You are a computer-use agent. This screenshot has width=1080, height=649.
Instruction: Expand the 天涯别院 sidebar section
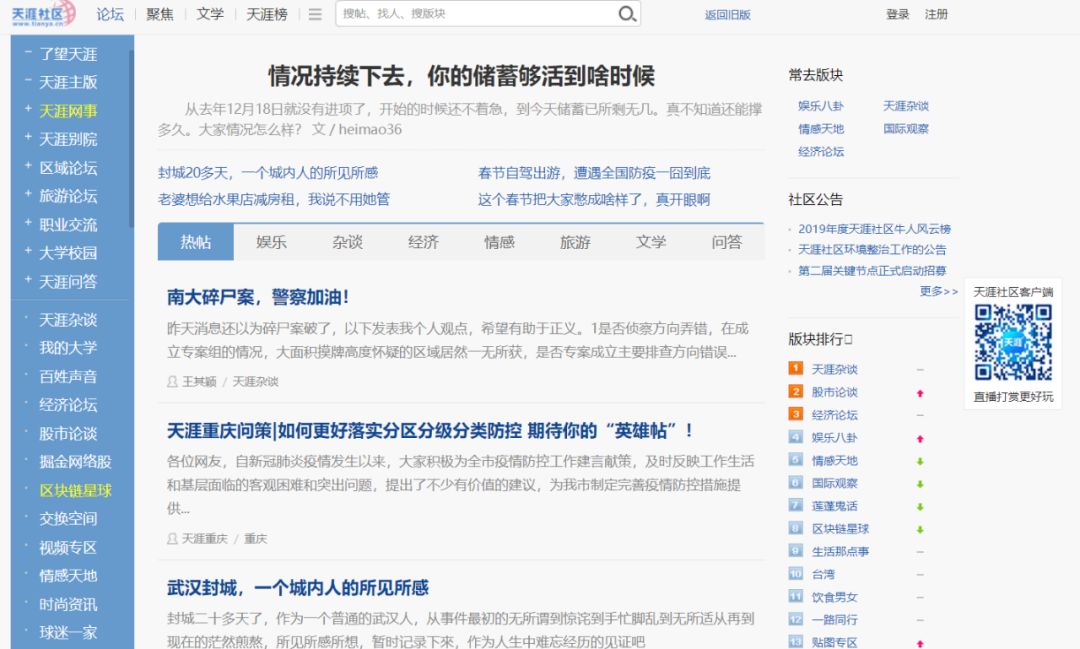point(28,136)
